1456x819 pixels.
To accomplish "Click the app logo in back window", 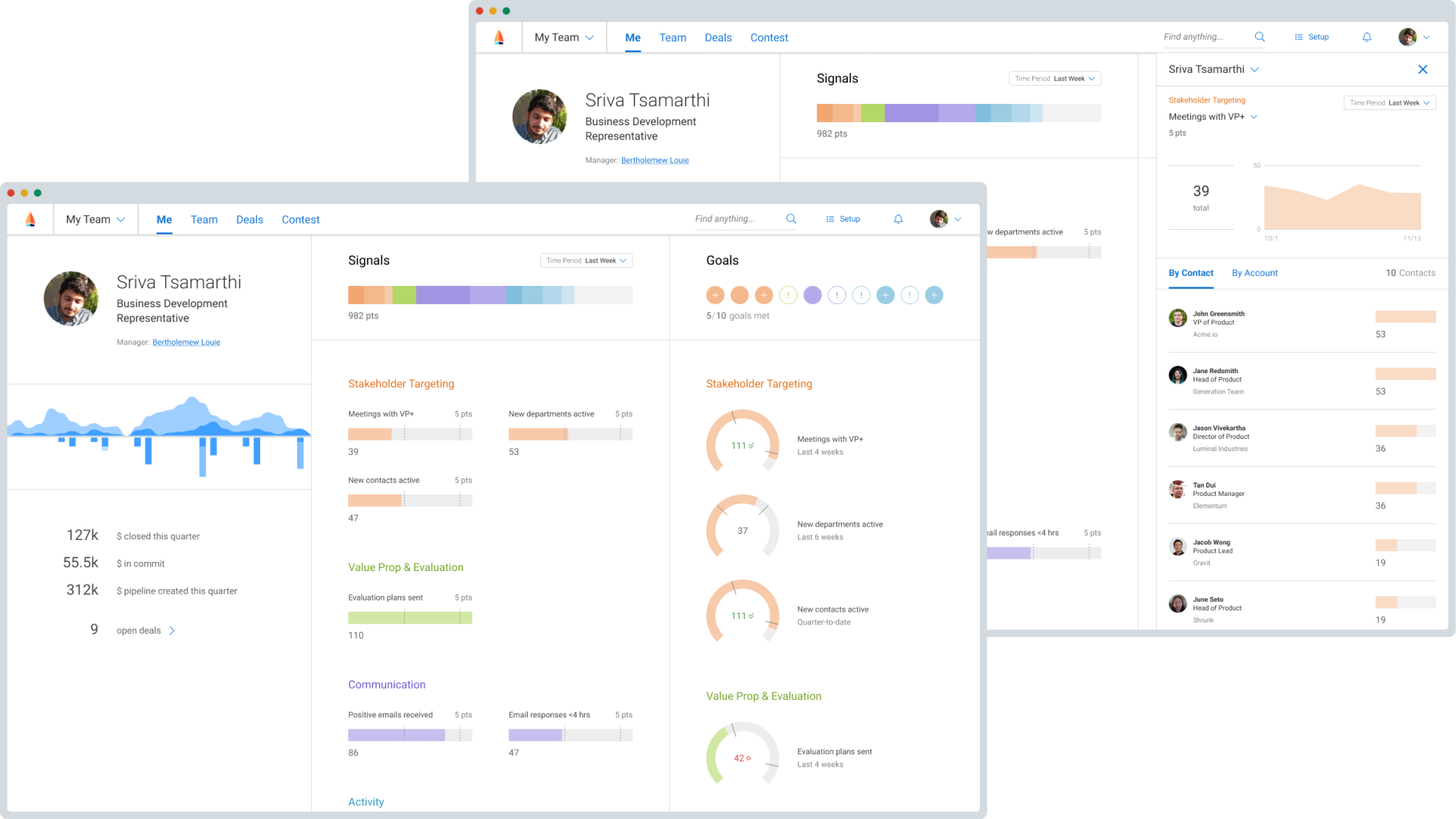I will tap(499, 37).
